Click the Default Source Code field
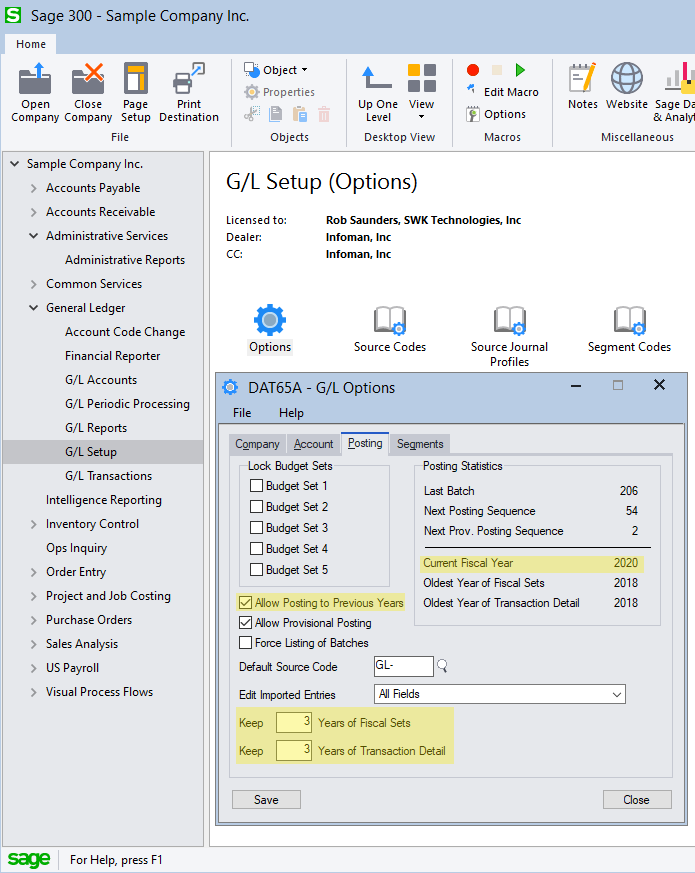This screenshot has width=695, height=873. [403, 666]
